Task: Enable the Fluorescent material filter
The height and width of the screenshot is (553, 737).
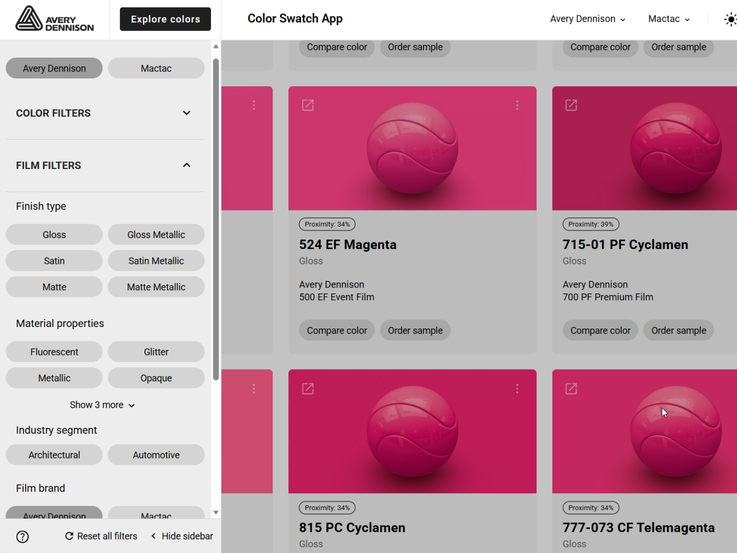Action: point(54,352)
